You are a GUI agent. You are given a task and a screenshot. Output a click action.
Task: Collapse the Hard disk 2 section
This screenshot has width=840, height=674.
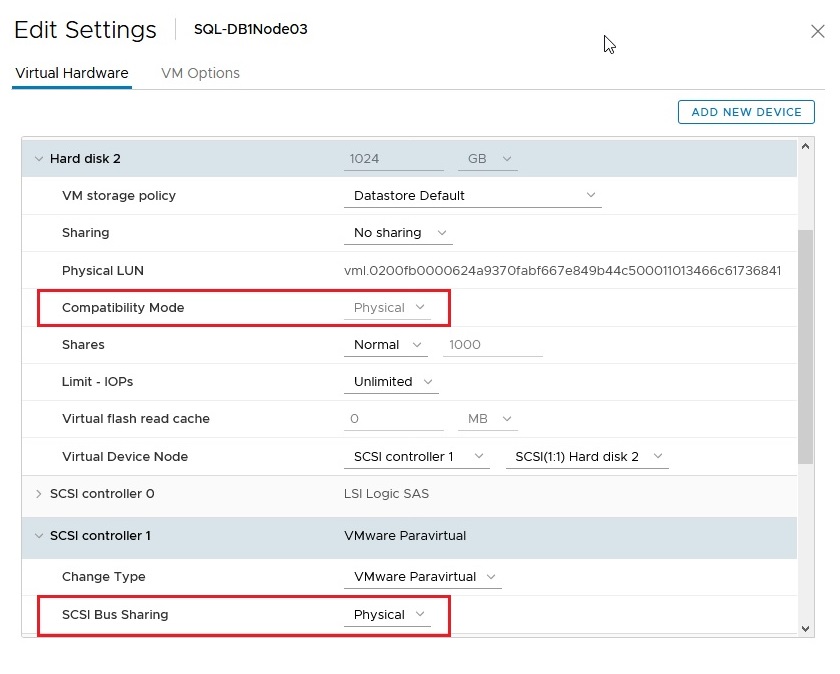click(39, 158)
